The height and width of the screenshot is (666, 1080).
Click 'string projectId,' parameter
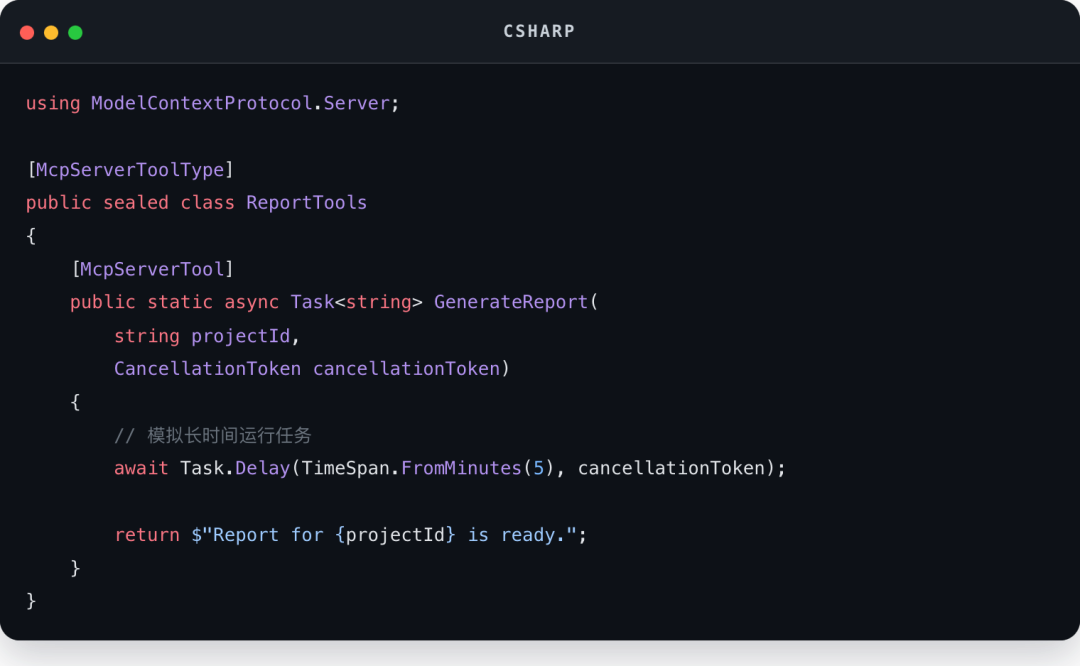207,336
